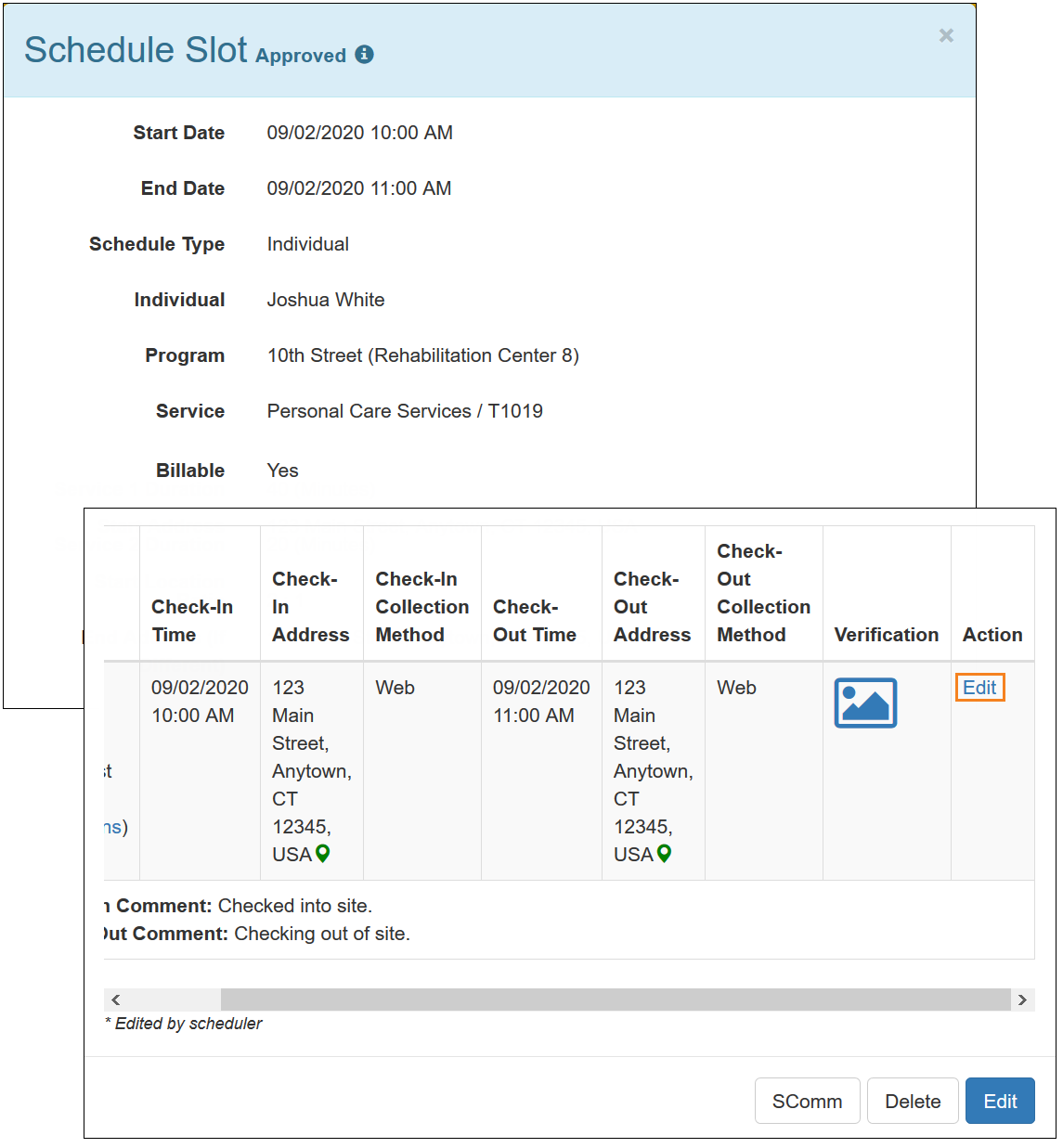This screenshot has width=1063, height=1148.
Task: Click the Program value 10th Street
Action: coord(423,355)
